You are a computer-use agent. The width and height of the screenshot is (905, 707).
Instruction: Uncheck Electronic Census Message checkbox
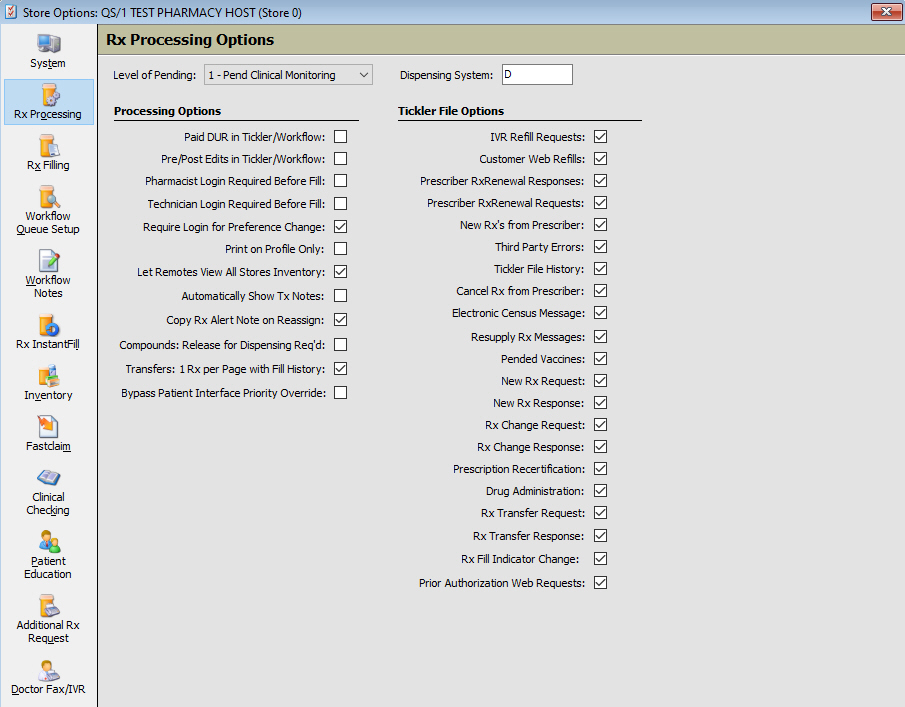pos(600,313)
